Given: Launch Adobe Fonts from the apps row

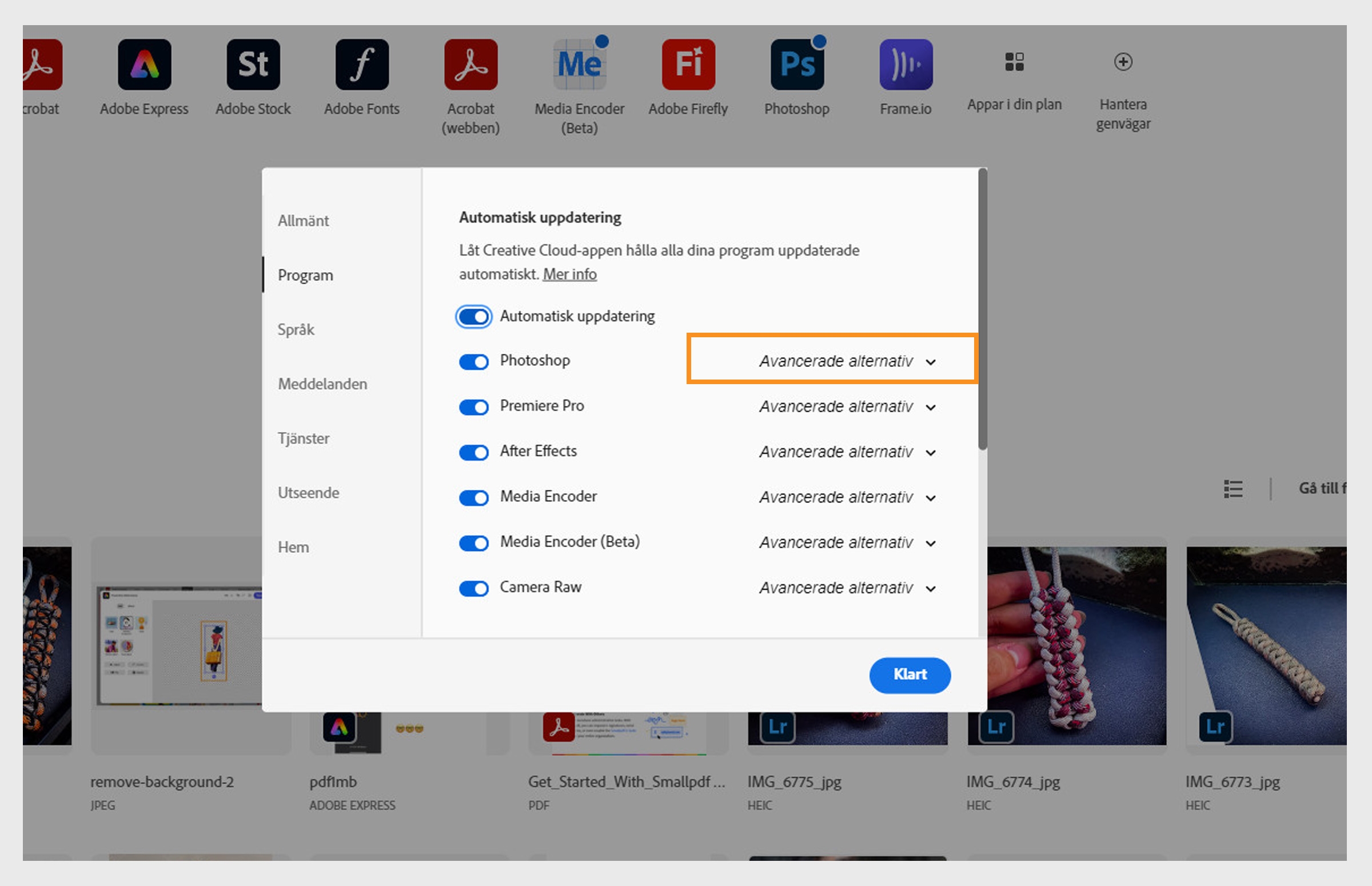Looking at the screenshot, I should tap(361, 63).
